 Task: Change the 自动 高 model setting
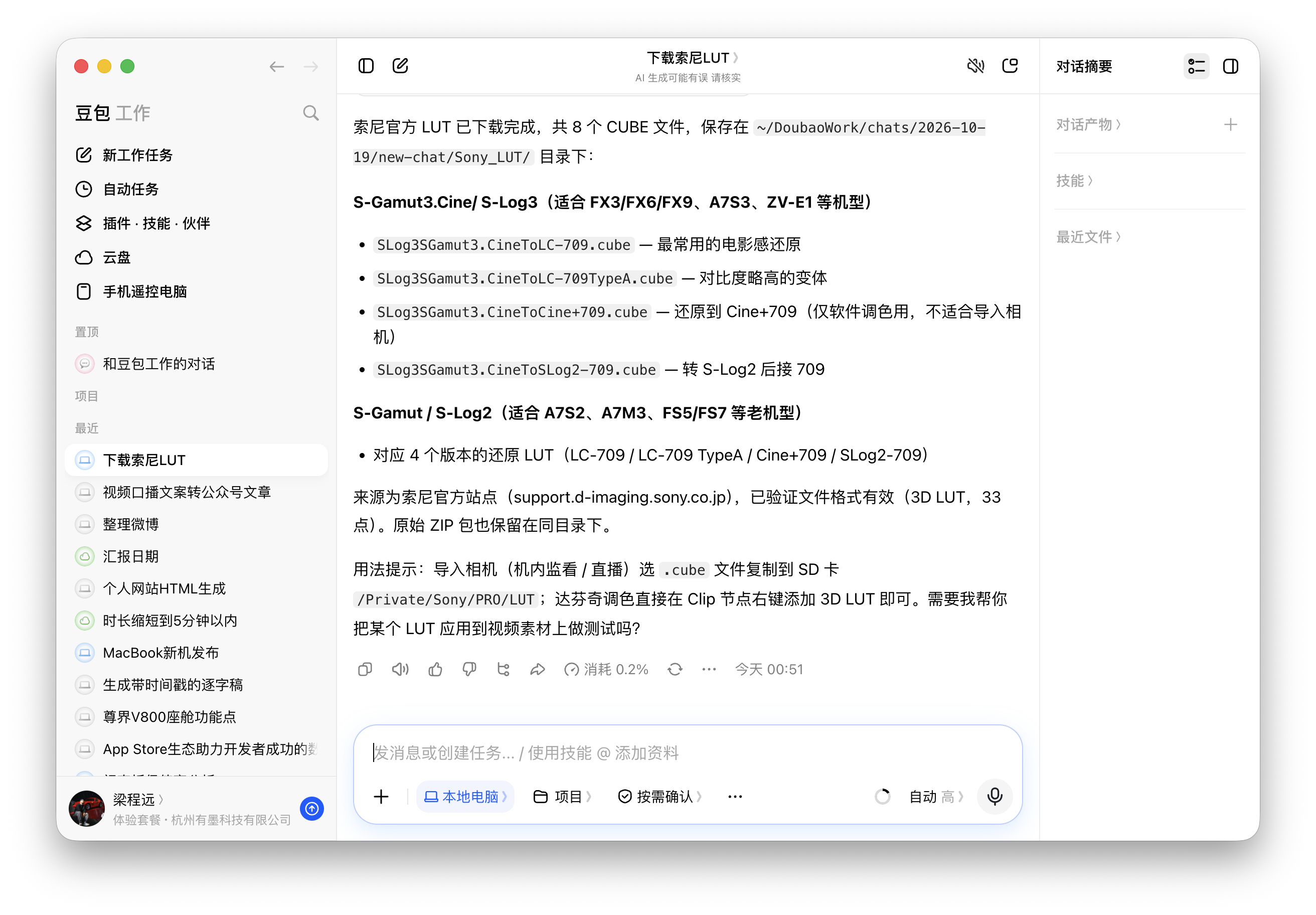936,796
